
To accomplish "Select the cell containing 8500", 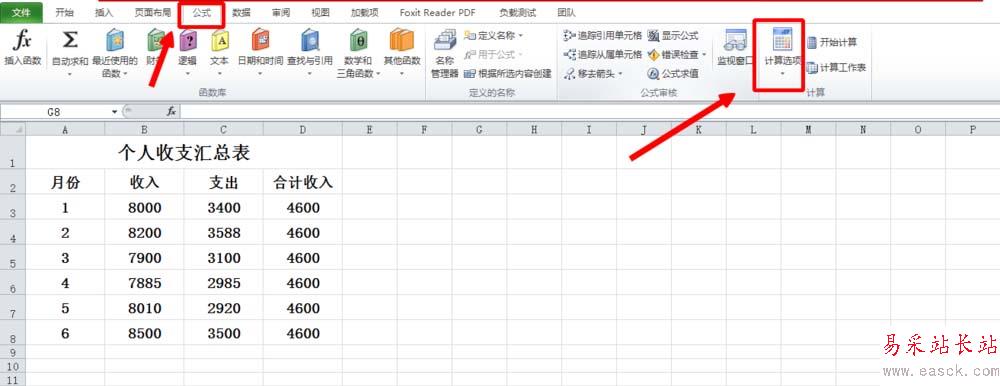I will (145, 333).
